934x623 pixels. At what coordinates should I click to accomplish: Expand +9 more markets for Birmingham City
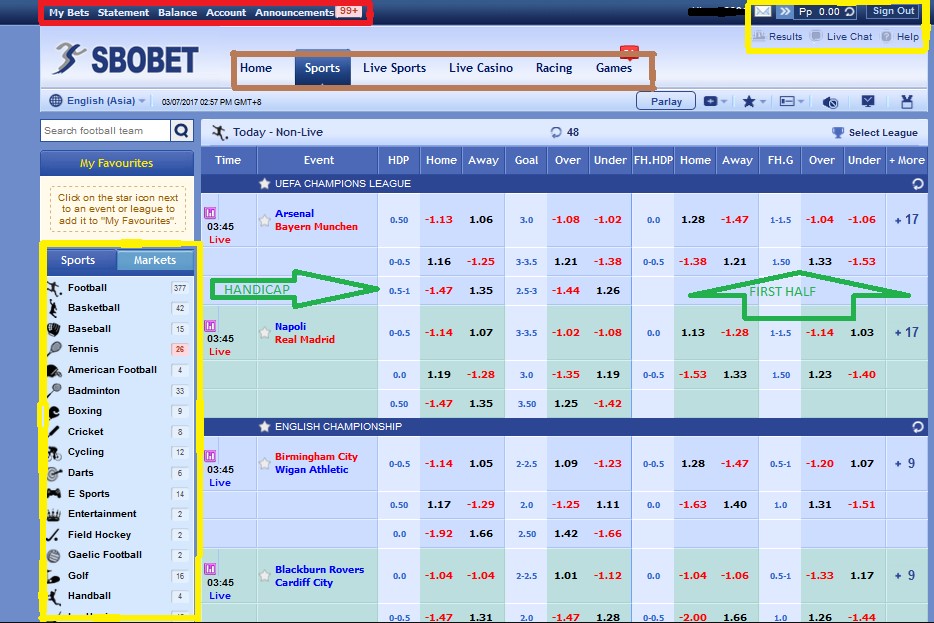coord(907,463)
